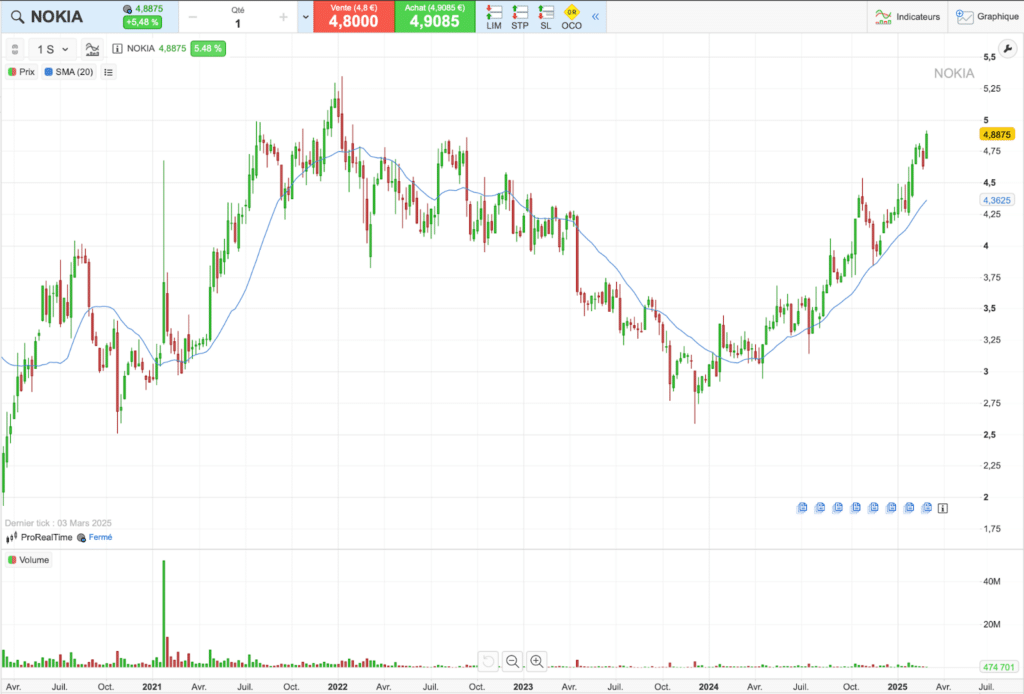Open the boxed info icon near news icons
The width and height of the screenshot is (1024, 694).
[943, 508]
